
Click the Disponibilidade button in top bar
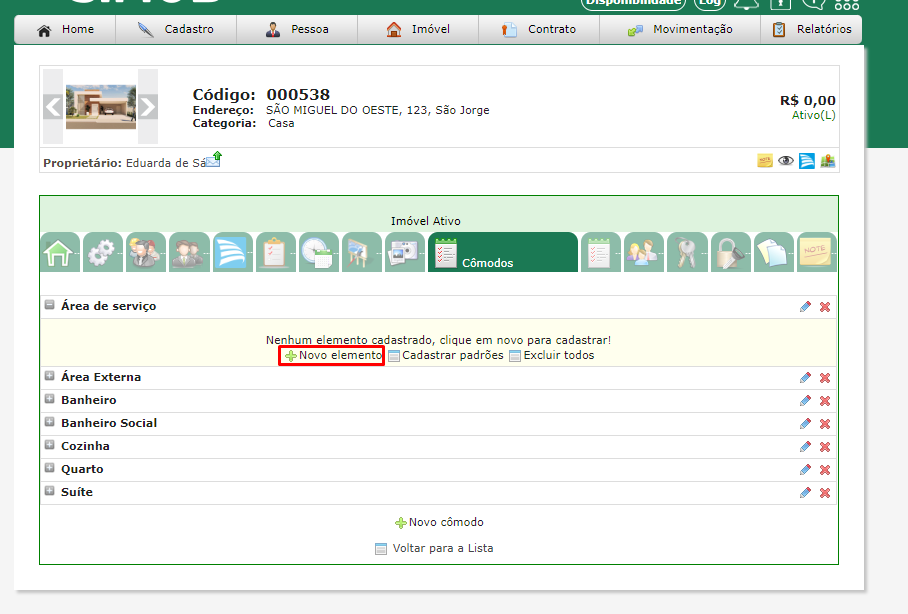(634, 3)
